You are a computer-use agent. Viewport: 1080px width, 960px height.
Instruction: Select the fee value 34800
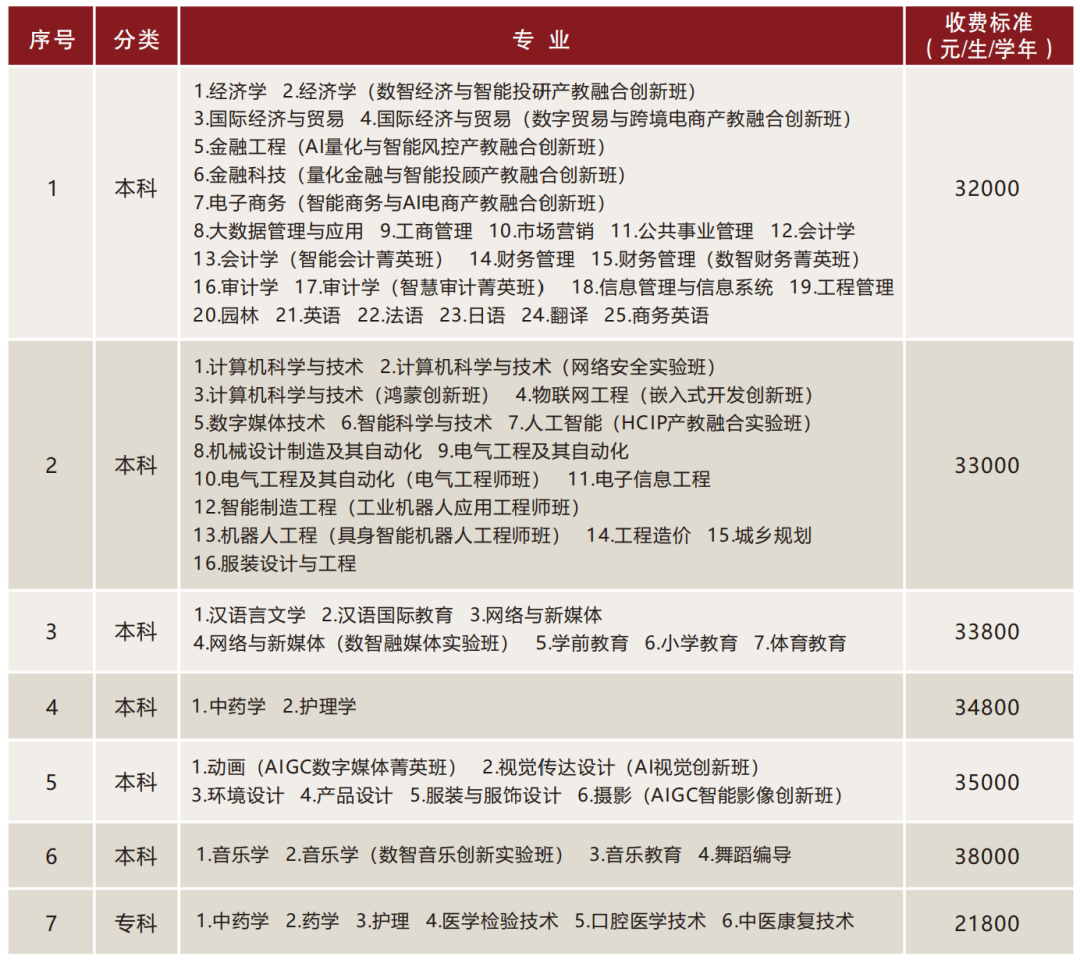[x=987, y=707]
